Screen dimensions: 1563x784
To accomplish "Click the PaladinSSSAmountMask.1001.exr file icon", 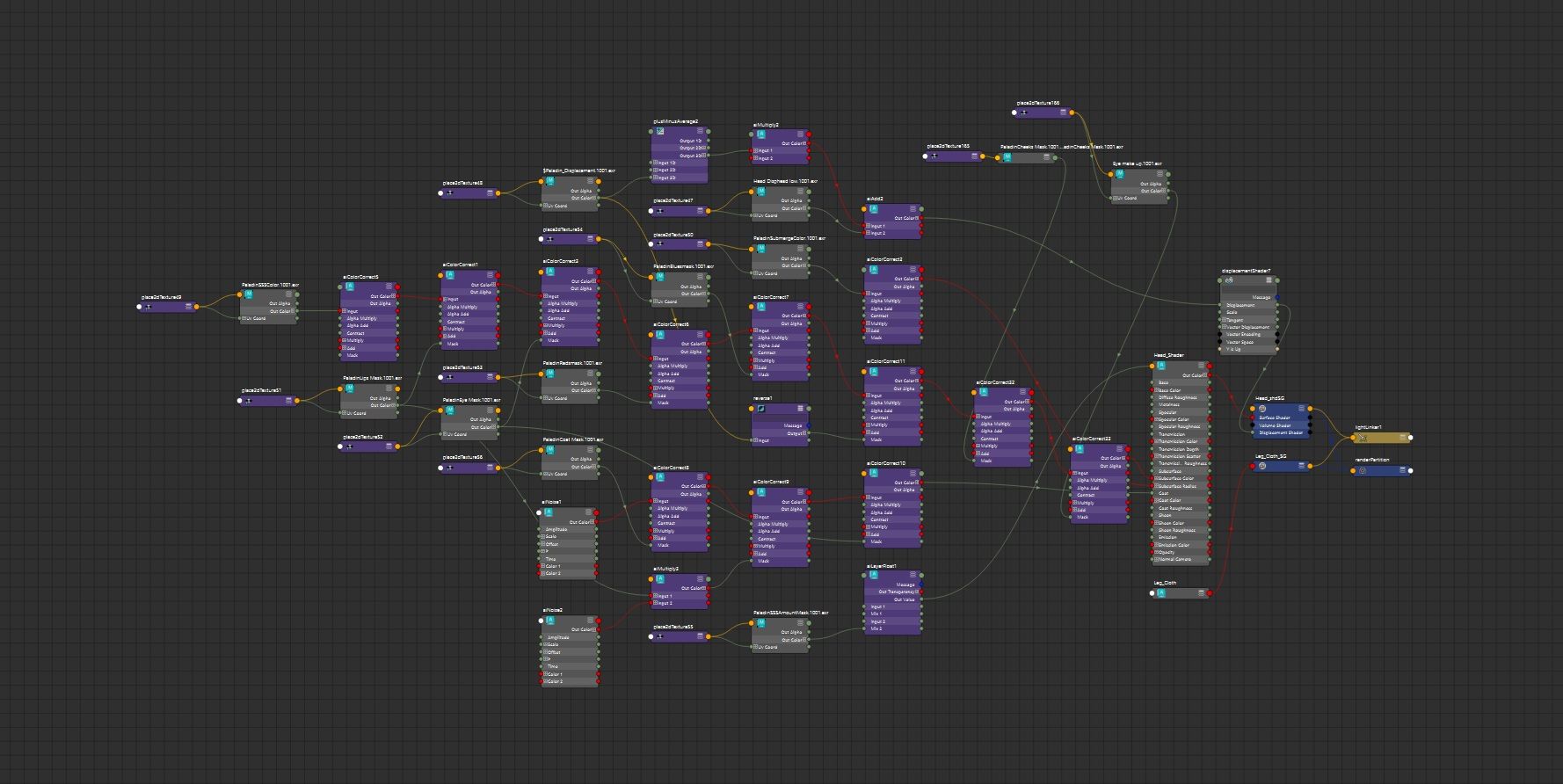I will (x=761, y=622).
